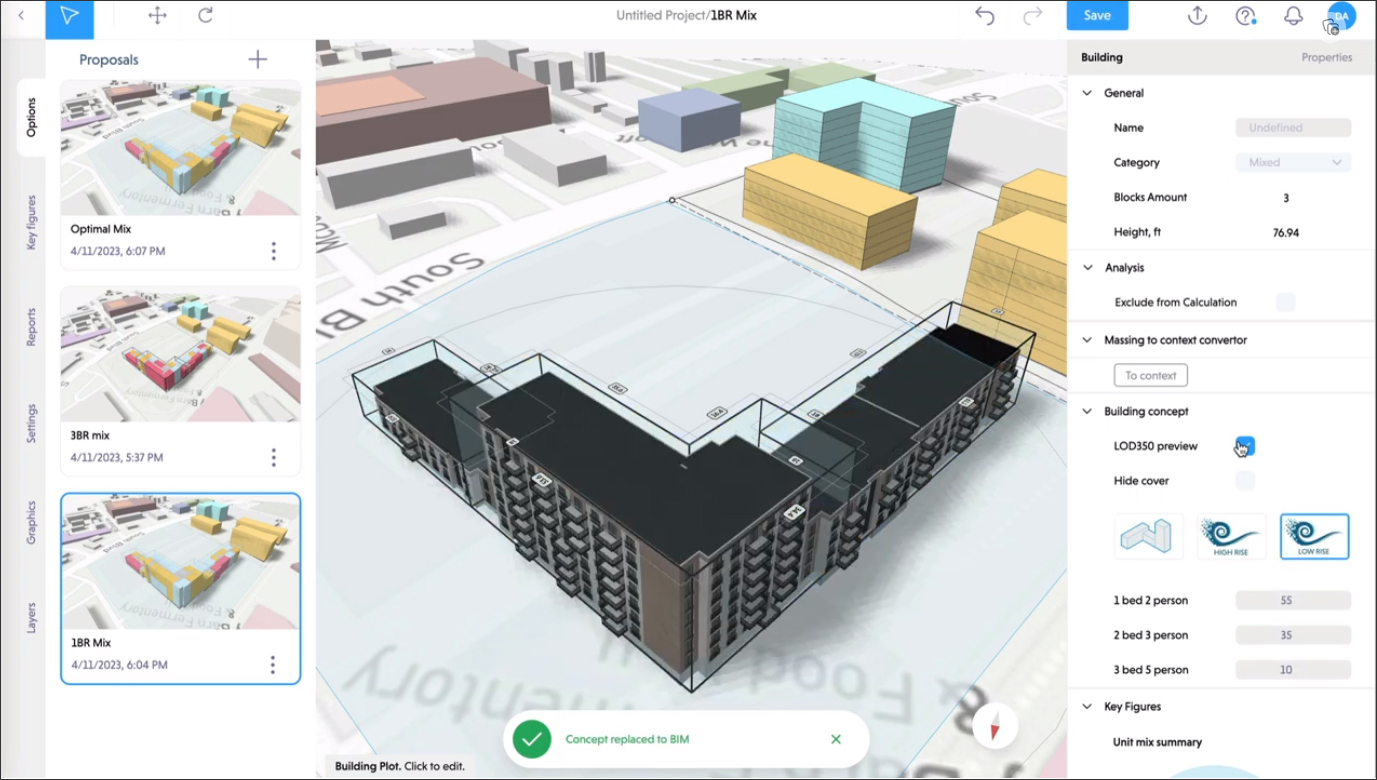Image resolution: width=1377 pixels, height=780 pixels.
Task: Edit the 1 bed 2 person value
Action: point(1293,600)
